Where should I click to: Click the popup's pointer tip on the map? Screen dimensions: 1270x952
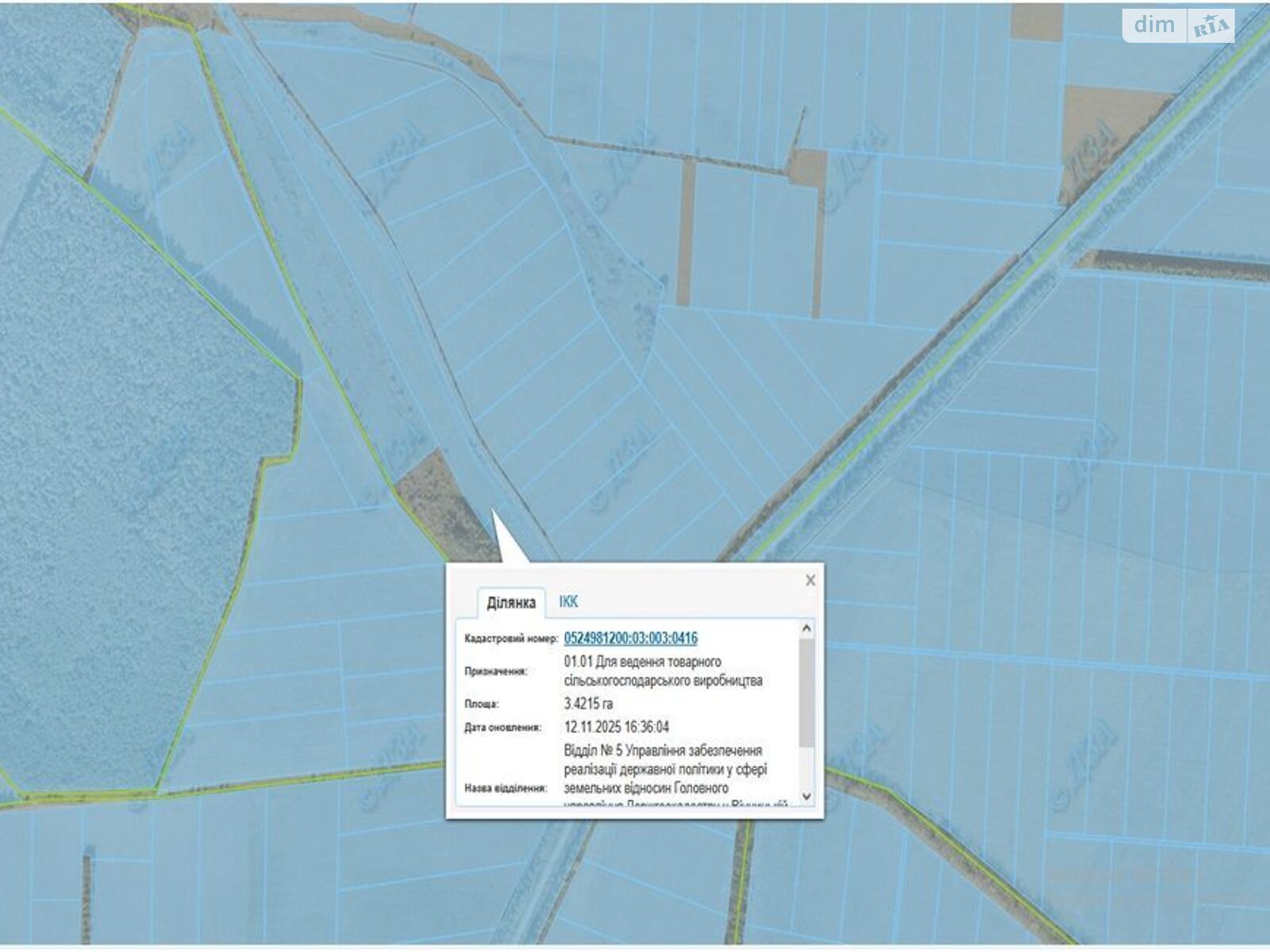click(x=494, y=512)
